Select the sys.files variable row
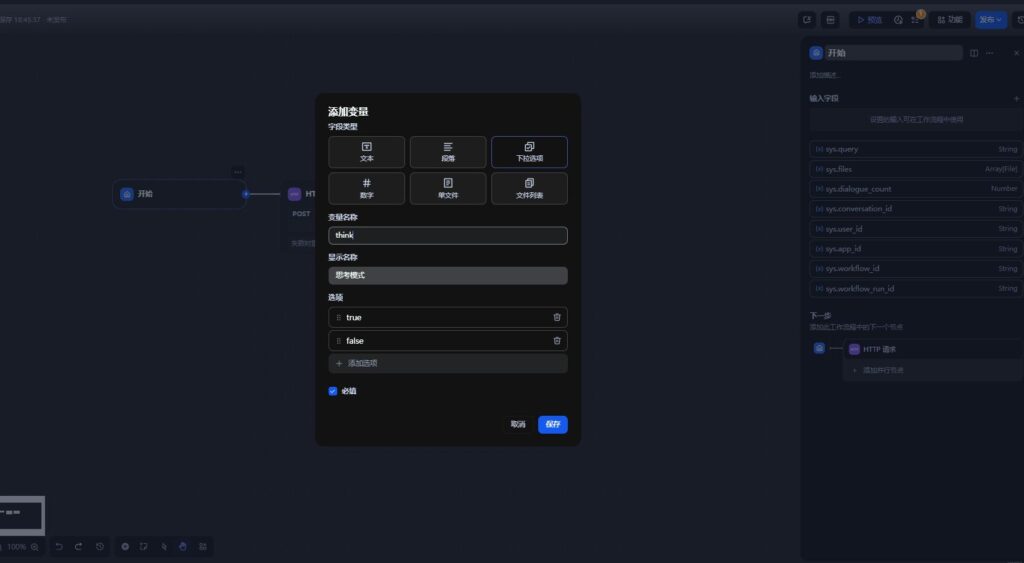Screen dimensions: 1024x563 (916, 169)
